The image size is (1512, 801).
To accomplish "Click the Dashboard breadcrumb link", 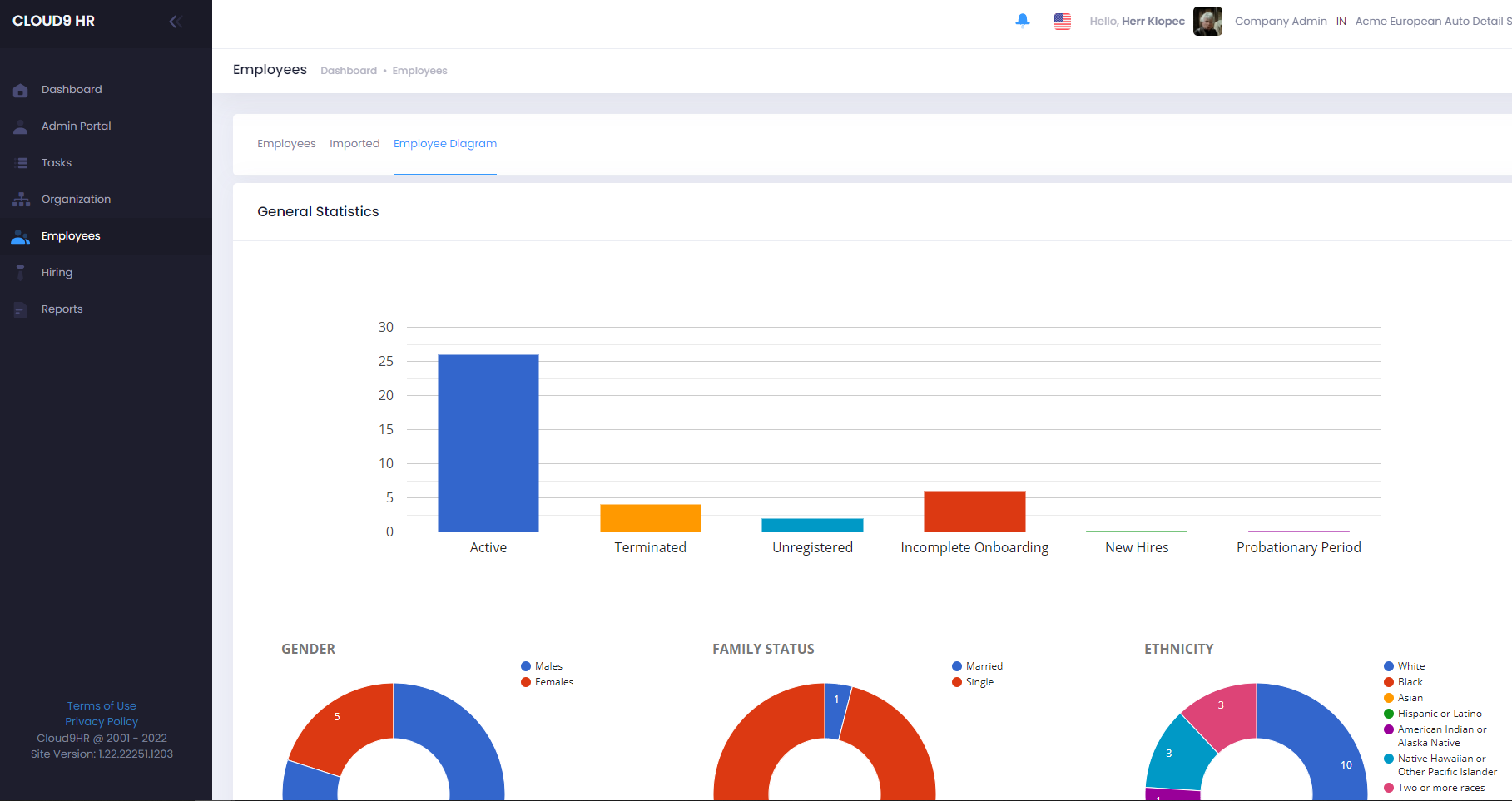I will click(x=349, y=70).
